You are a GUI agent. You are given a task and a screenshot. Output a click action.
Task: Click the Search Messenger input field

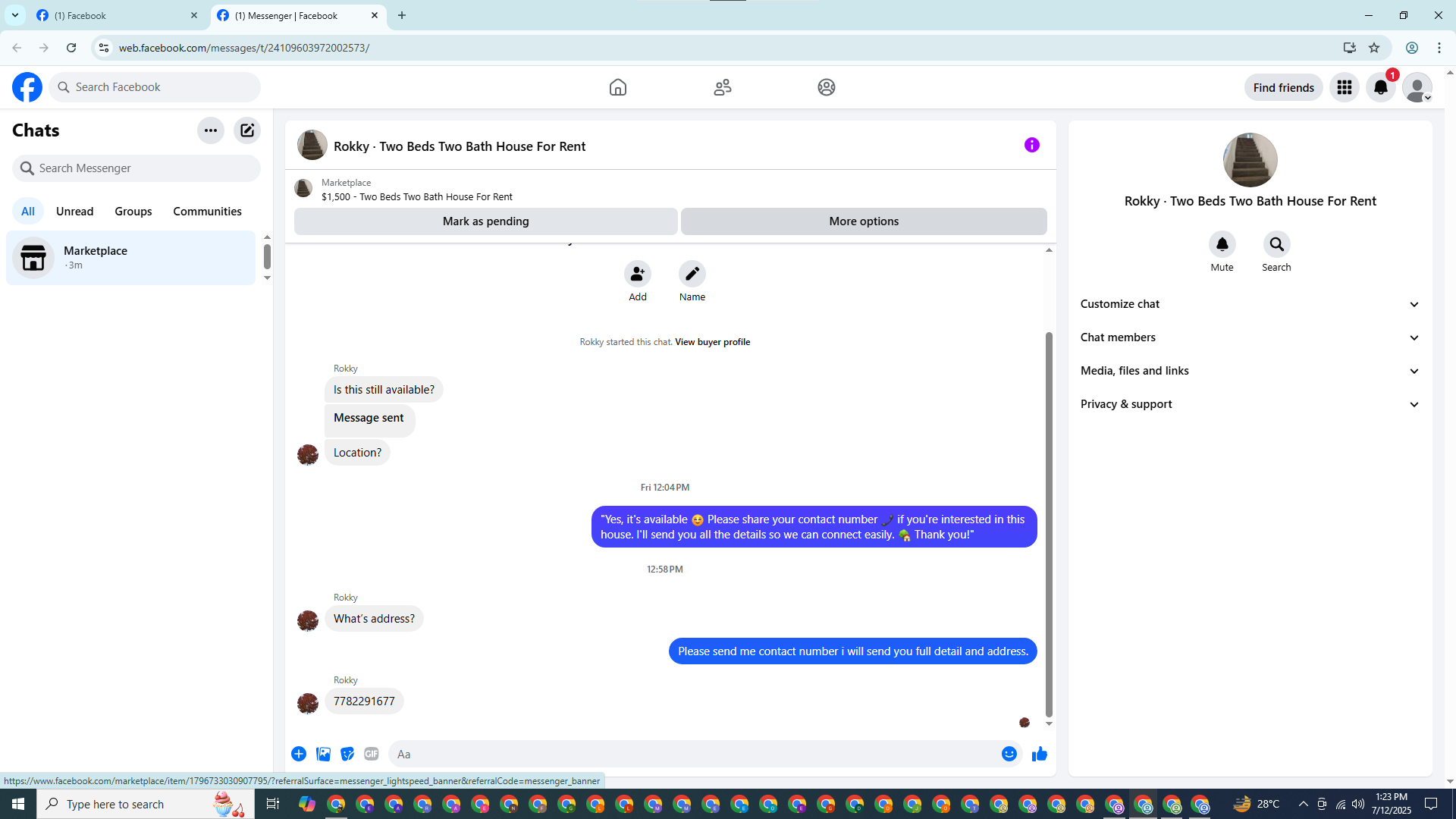[x=144, y=168]
